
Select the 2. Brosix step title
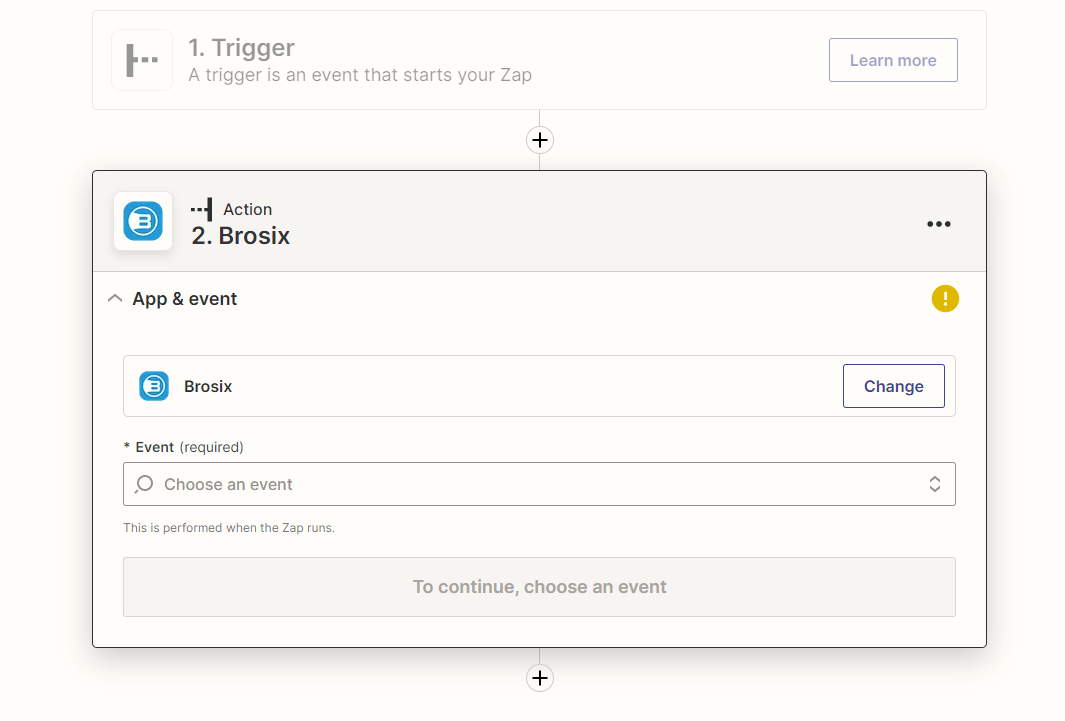(x=240, y=236)
